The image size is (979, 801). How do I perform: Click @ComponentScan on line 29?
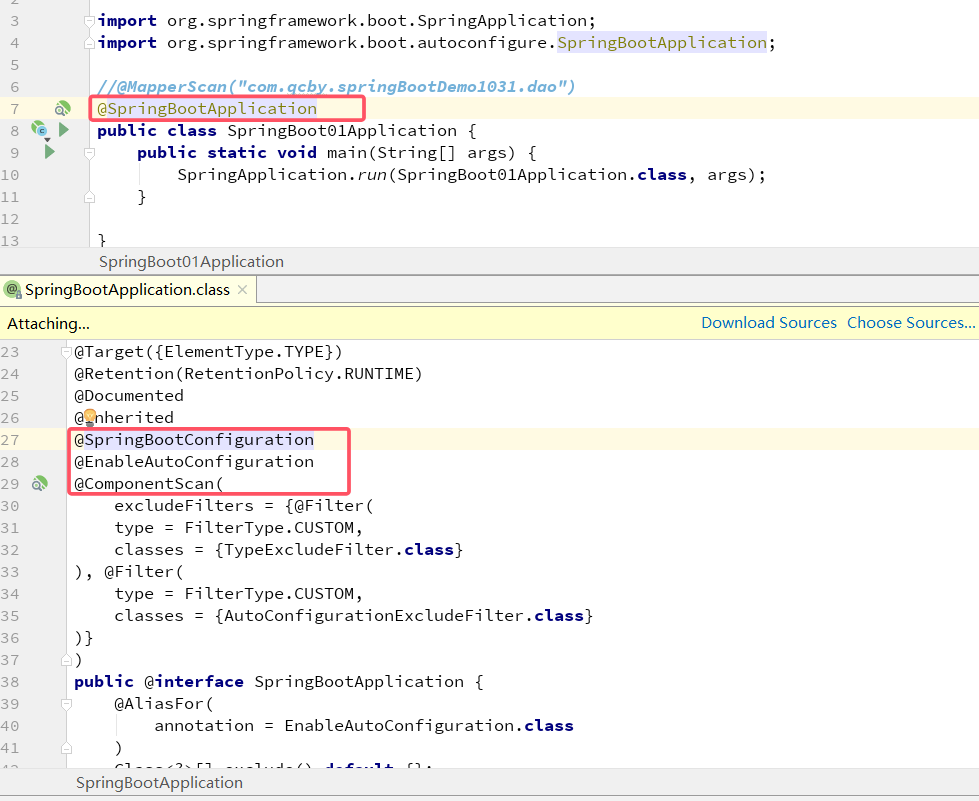pos(148,483)
